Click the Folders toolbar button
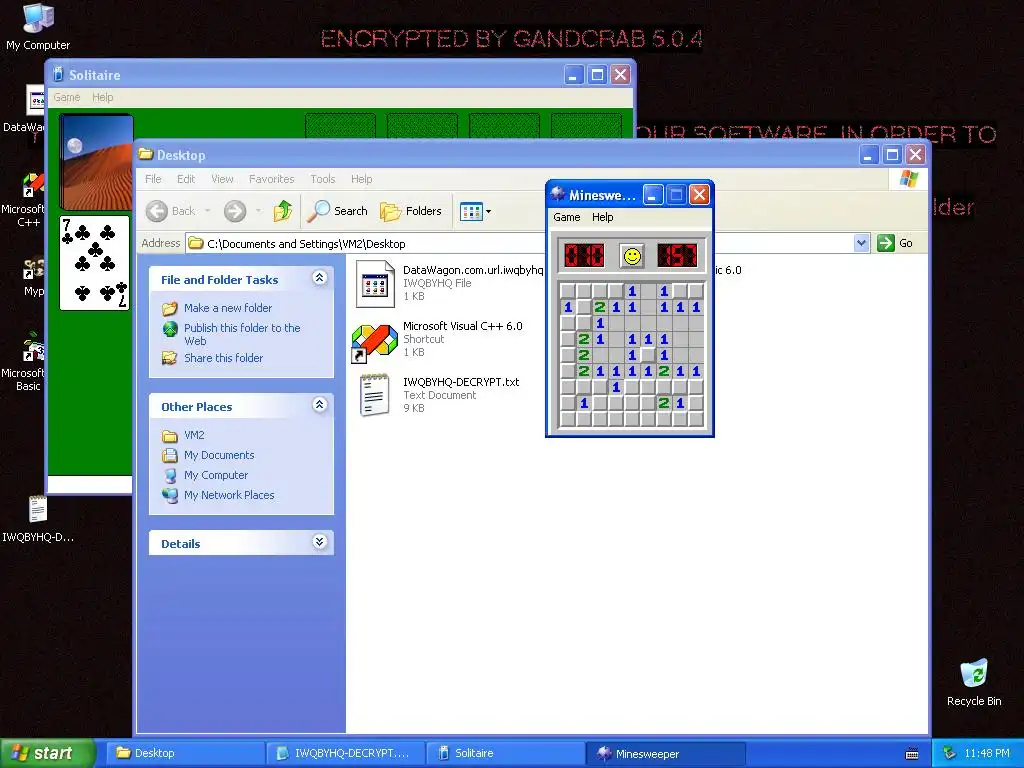The width and height of the screenshot is (1024, 768). (411, 211)
